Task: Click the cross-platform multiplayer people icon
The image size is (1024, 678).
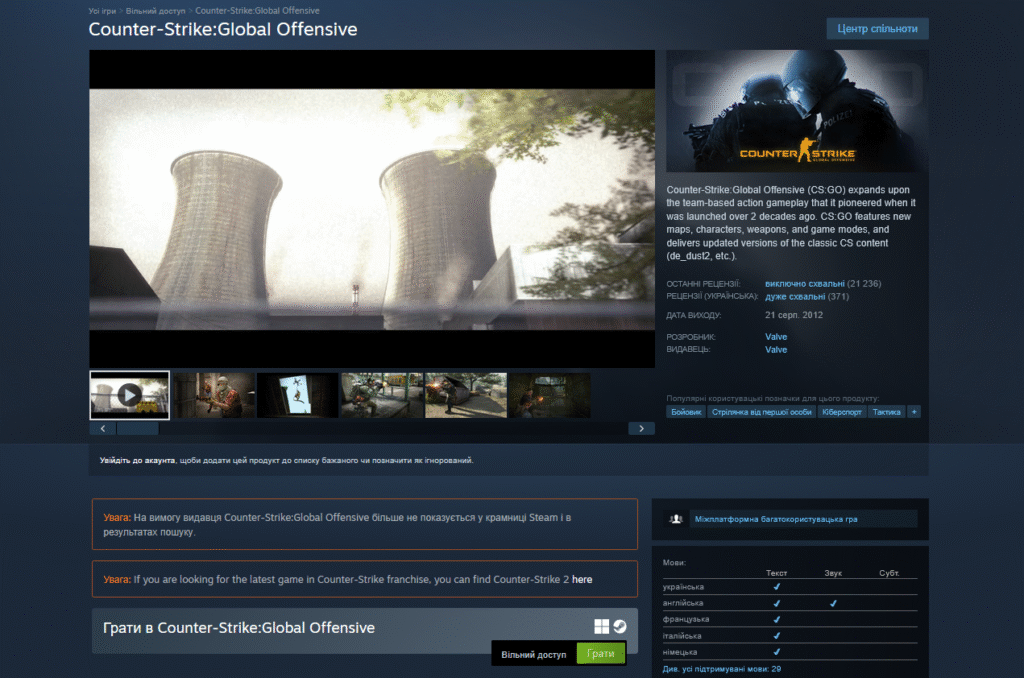Action: [x=677, y=519]
